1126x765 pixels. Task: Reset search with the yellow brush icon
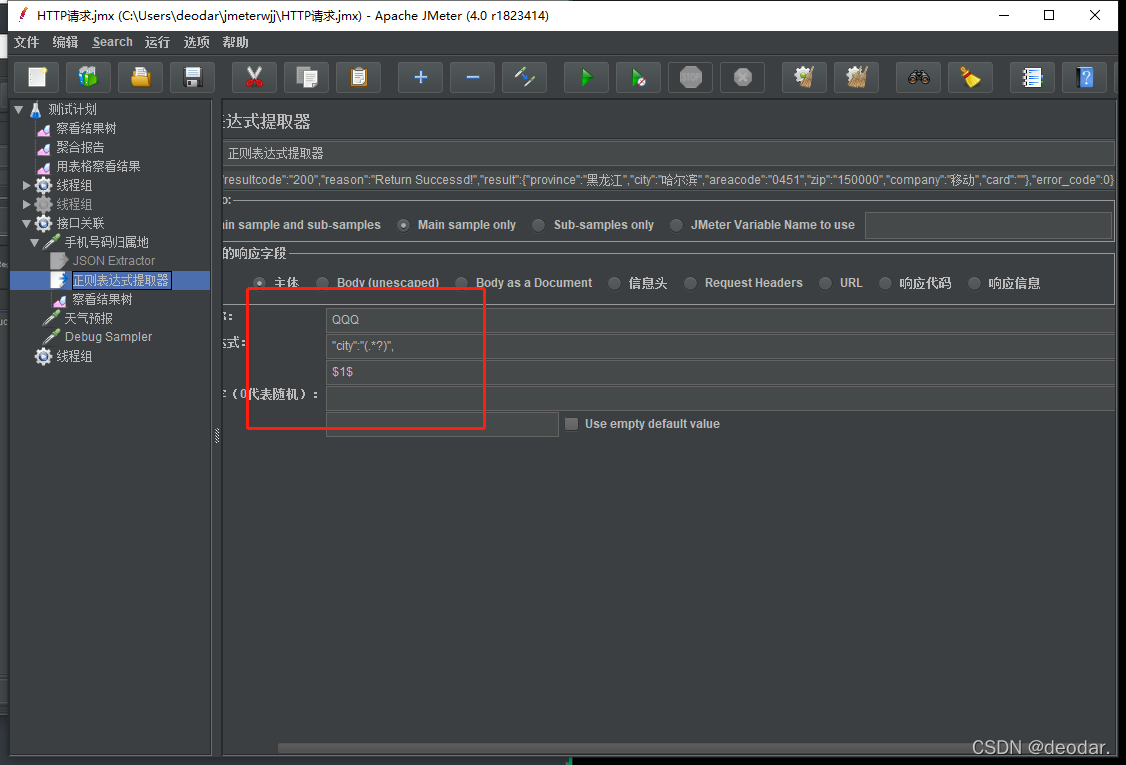(970, 77)
